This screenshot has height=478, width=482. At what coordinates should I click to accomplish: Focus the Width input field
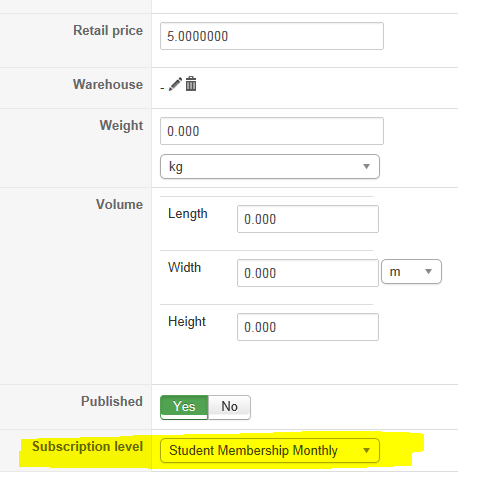pos(308,273)
